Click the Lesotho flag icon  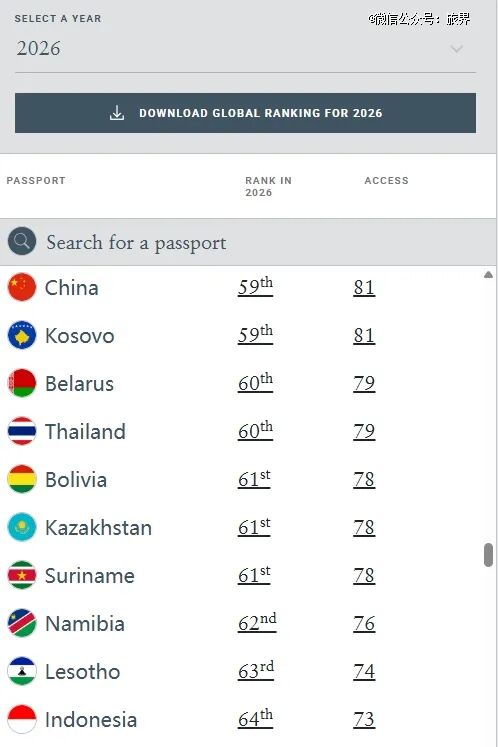pos(22,671)
